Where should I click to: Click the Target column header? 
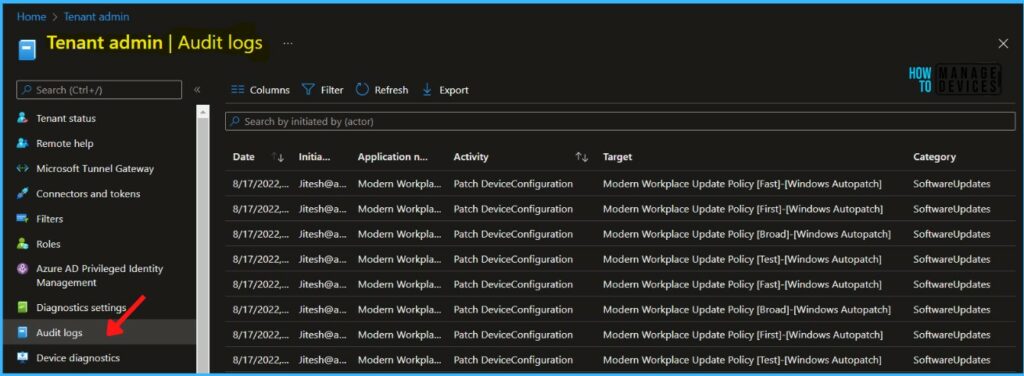tap(617, 157)
